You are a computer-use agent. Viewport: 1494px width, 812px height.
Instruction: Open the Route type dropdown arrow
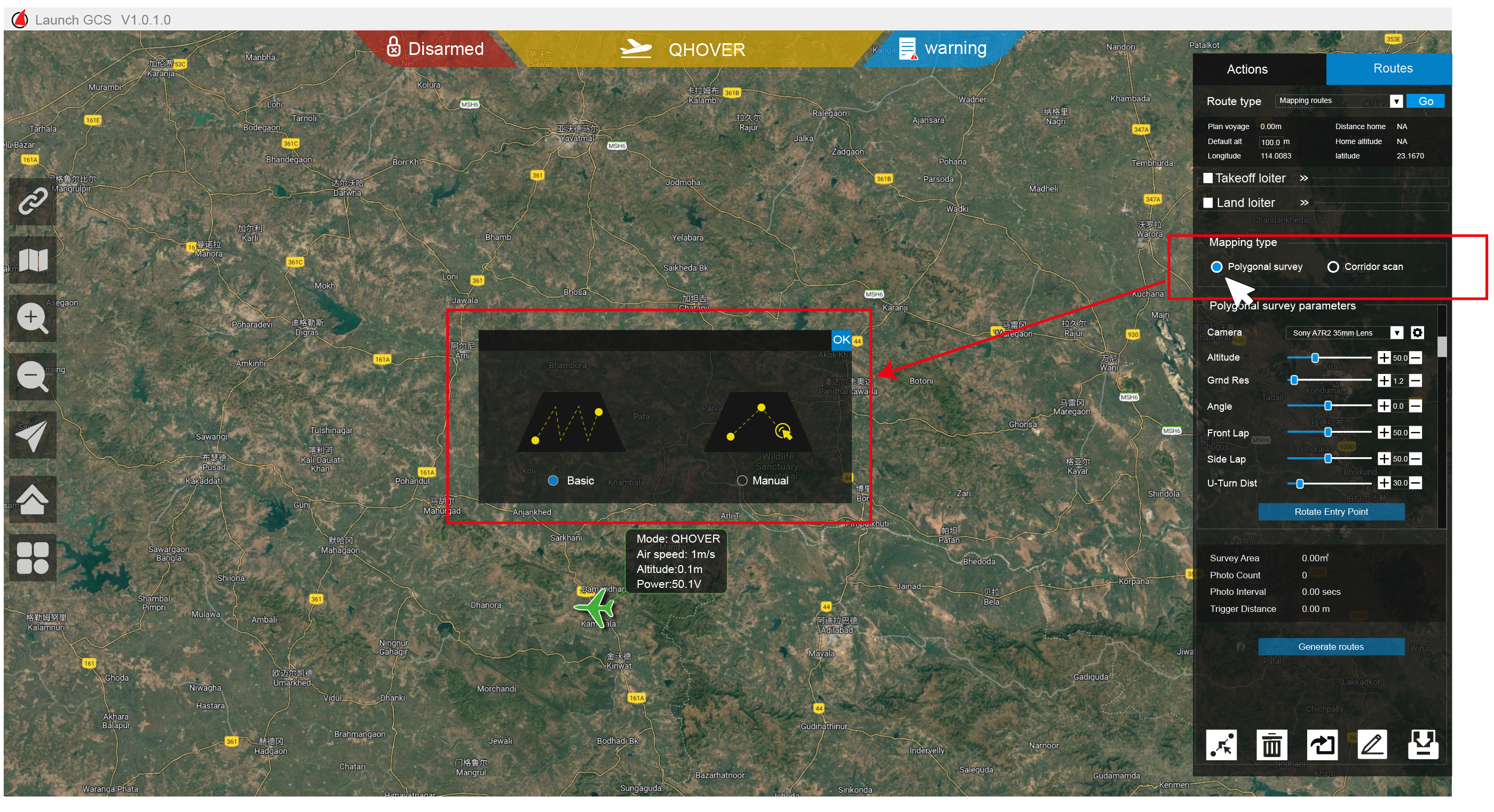(x=1396, y=101)
